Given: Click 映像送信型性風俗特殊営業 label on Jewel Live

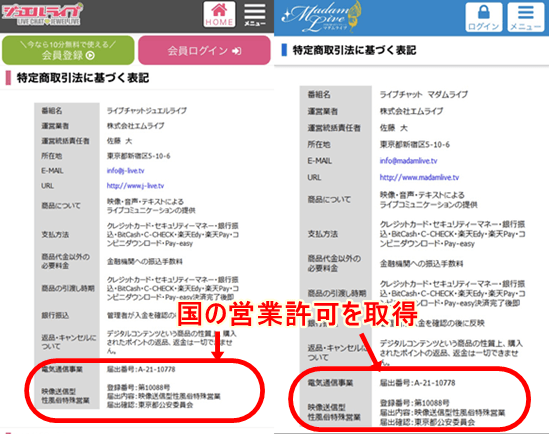Looking at the screenshot, I should (x=65, y=396).
